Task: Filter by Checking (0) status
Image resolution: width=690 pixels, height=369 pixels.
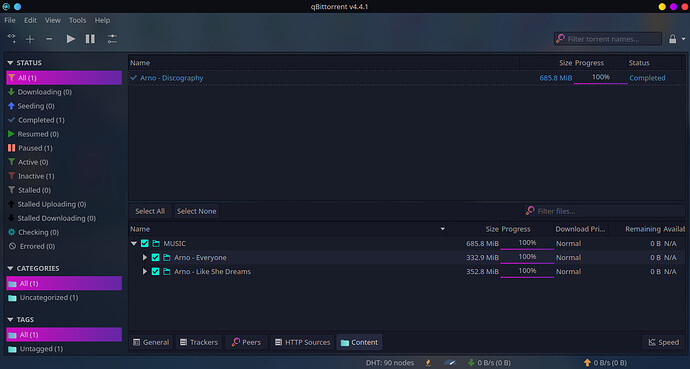Action: click(64, 232)
